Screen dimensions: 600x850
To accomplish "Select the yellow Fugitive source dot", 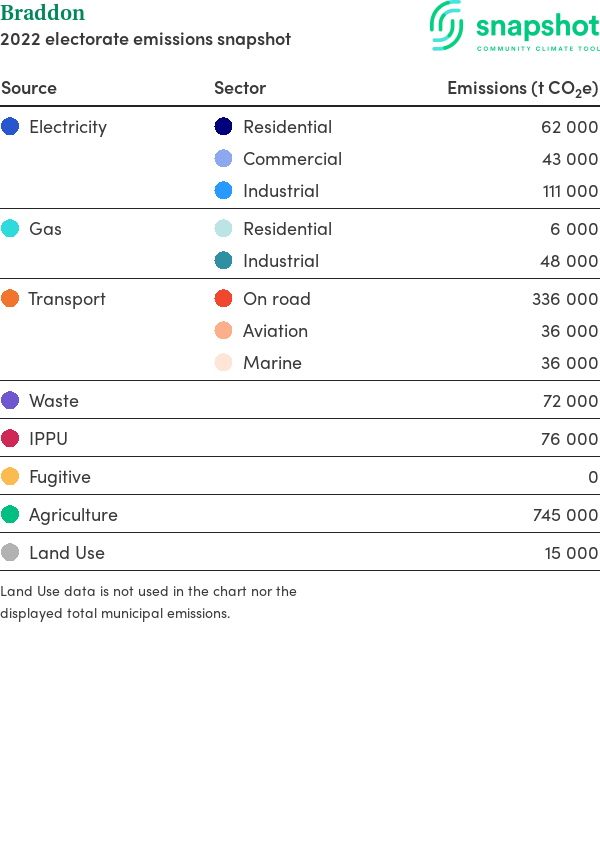I will [10, 476].
